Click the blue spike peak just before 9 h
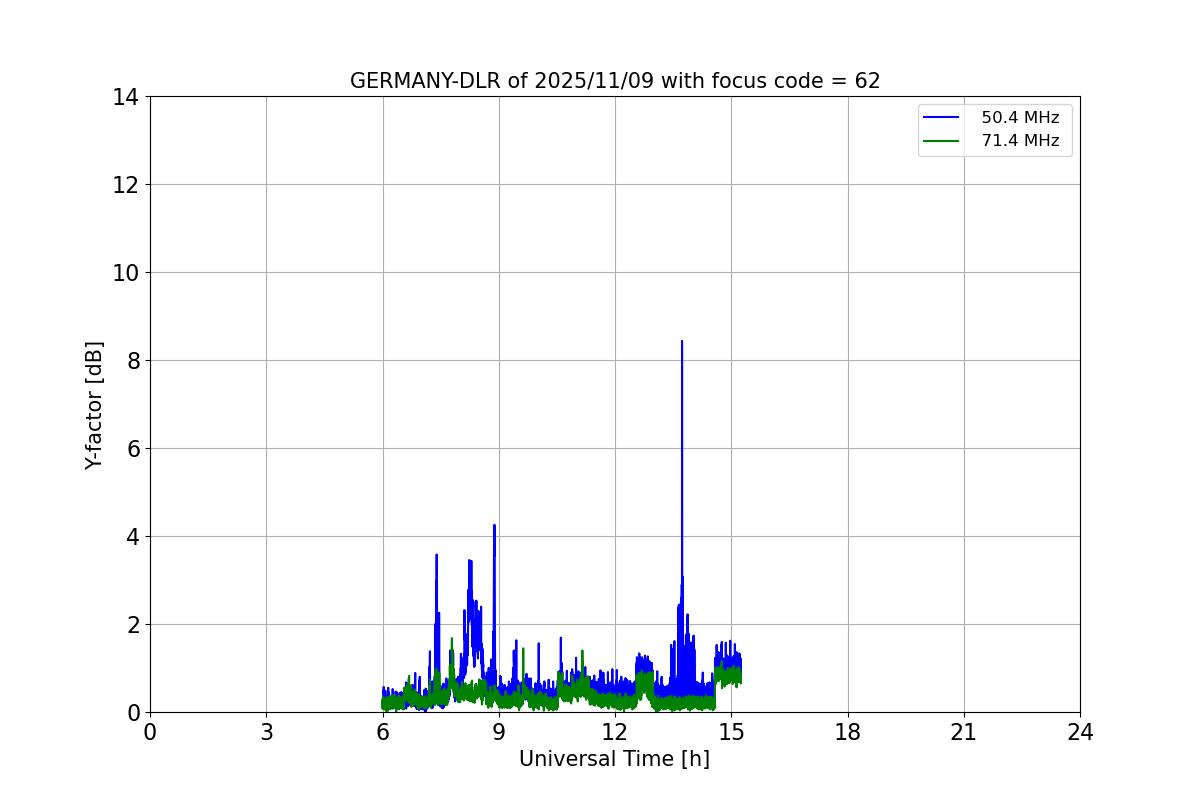 [x=494, y=525]
